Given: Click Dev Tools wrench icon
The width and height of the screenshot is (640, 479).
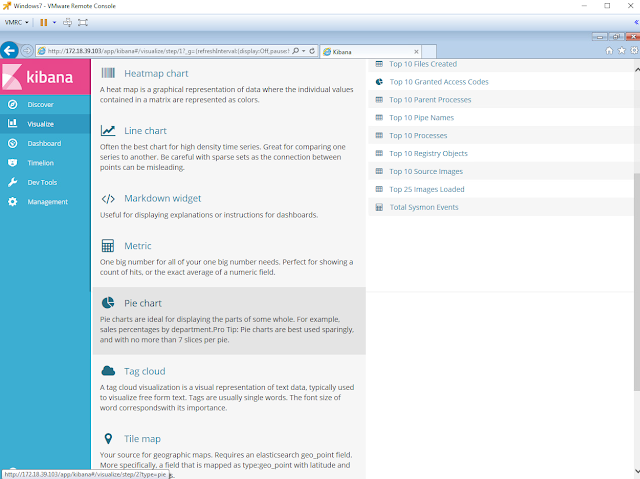Looking at the screenshot, I should point(13,182).
